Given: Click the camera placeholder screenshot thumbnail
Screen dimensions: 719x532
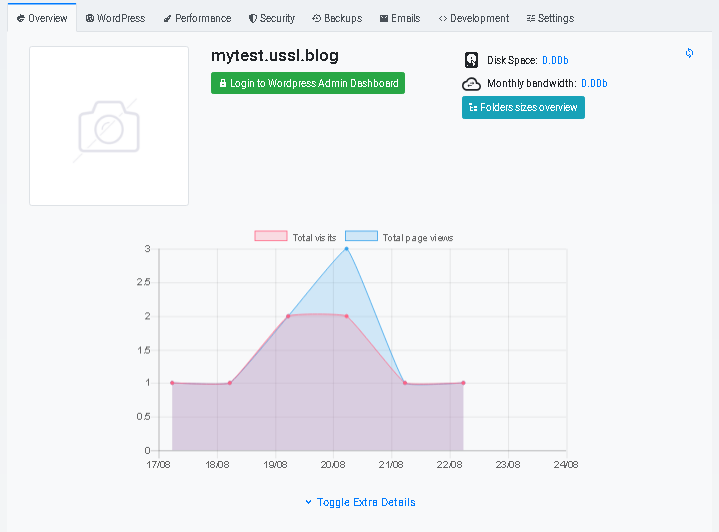Looking at the screenshot, I should (109, 126).
